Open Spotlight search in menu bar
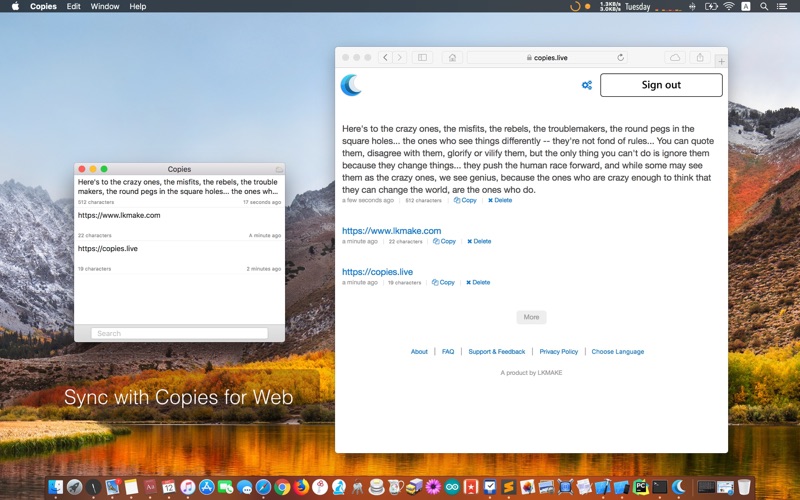 coord(764,7)
